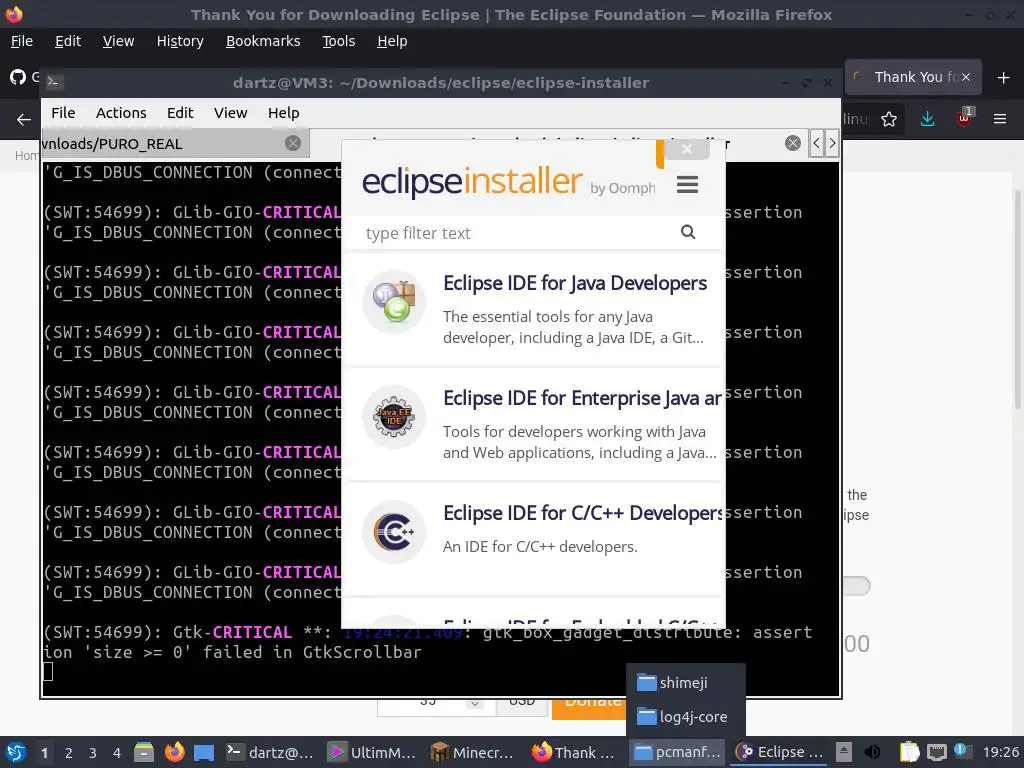
Task: Close the PURO_REAL terminal tab
Action: (x=293, y=143)
